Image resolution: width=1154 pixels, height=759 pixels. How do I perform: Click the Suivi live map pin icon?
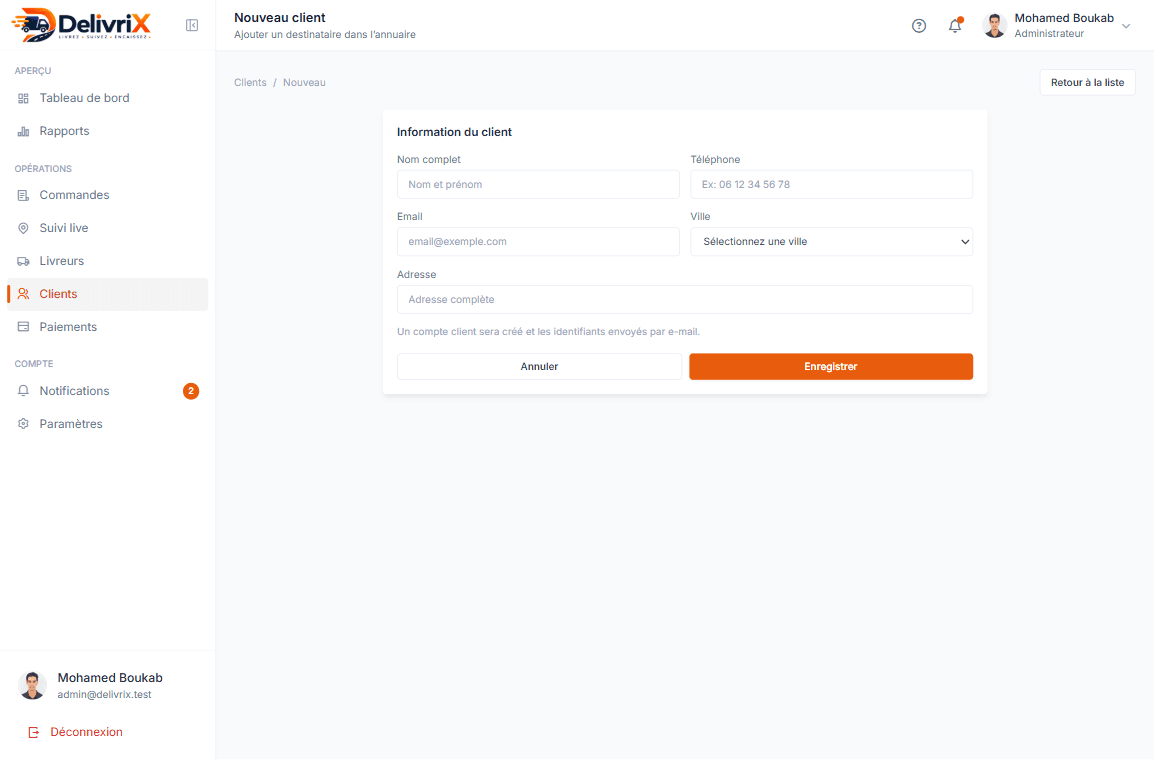(x=24, y=228)
